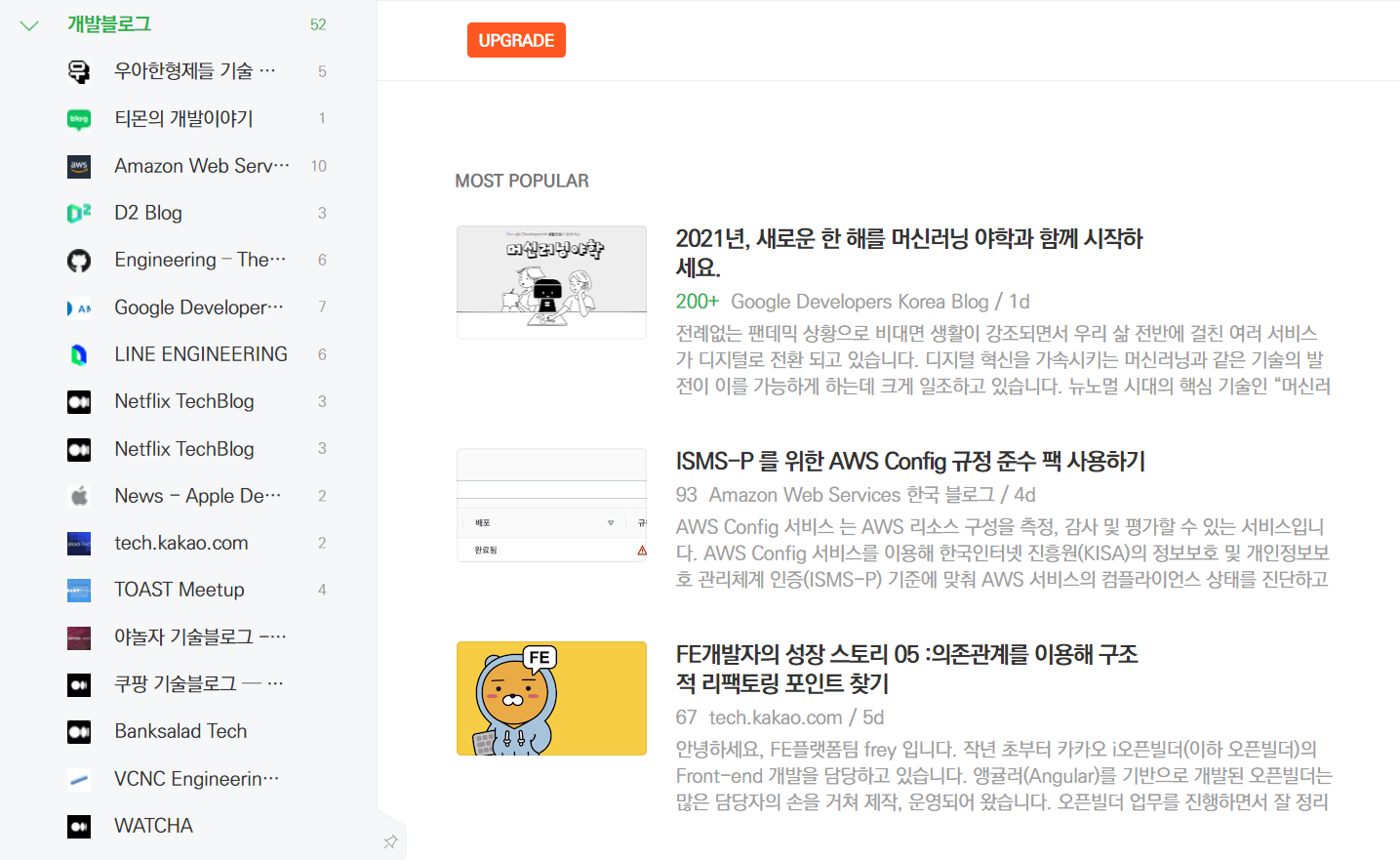Open article ISMS-P 를 위한 AWS Config 규정 준수 팩 사용하기

click(910, 461)
